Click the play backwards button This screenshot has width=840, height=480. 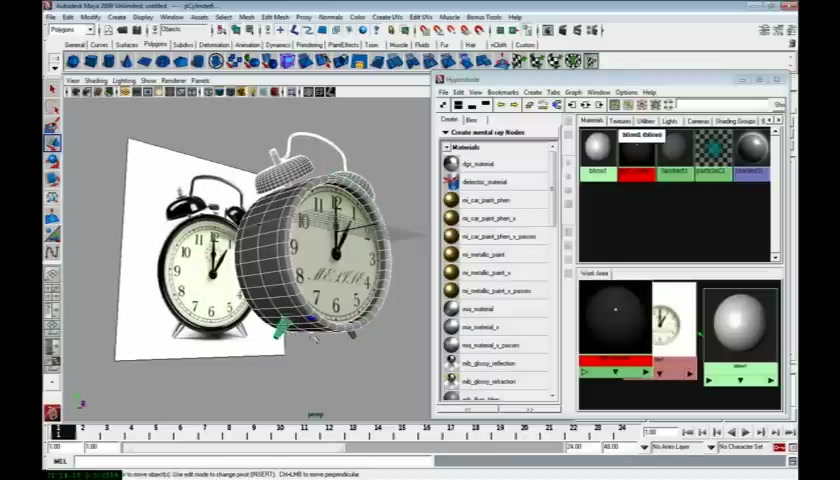[x=731, y=432]
